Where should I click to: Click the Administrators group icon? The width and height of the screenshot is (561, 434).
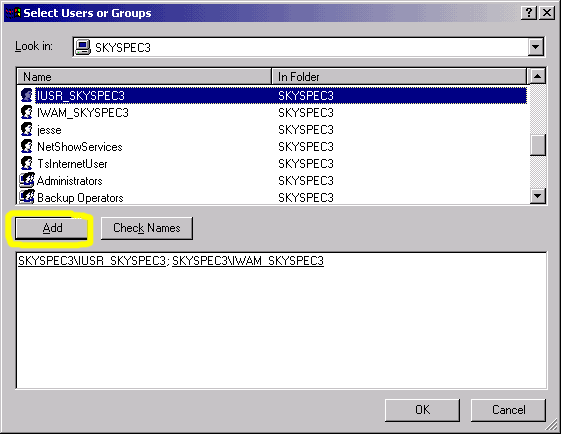click(27, 180)
